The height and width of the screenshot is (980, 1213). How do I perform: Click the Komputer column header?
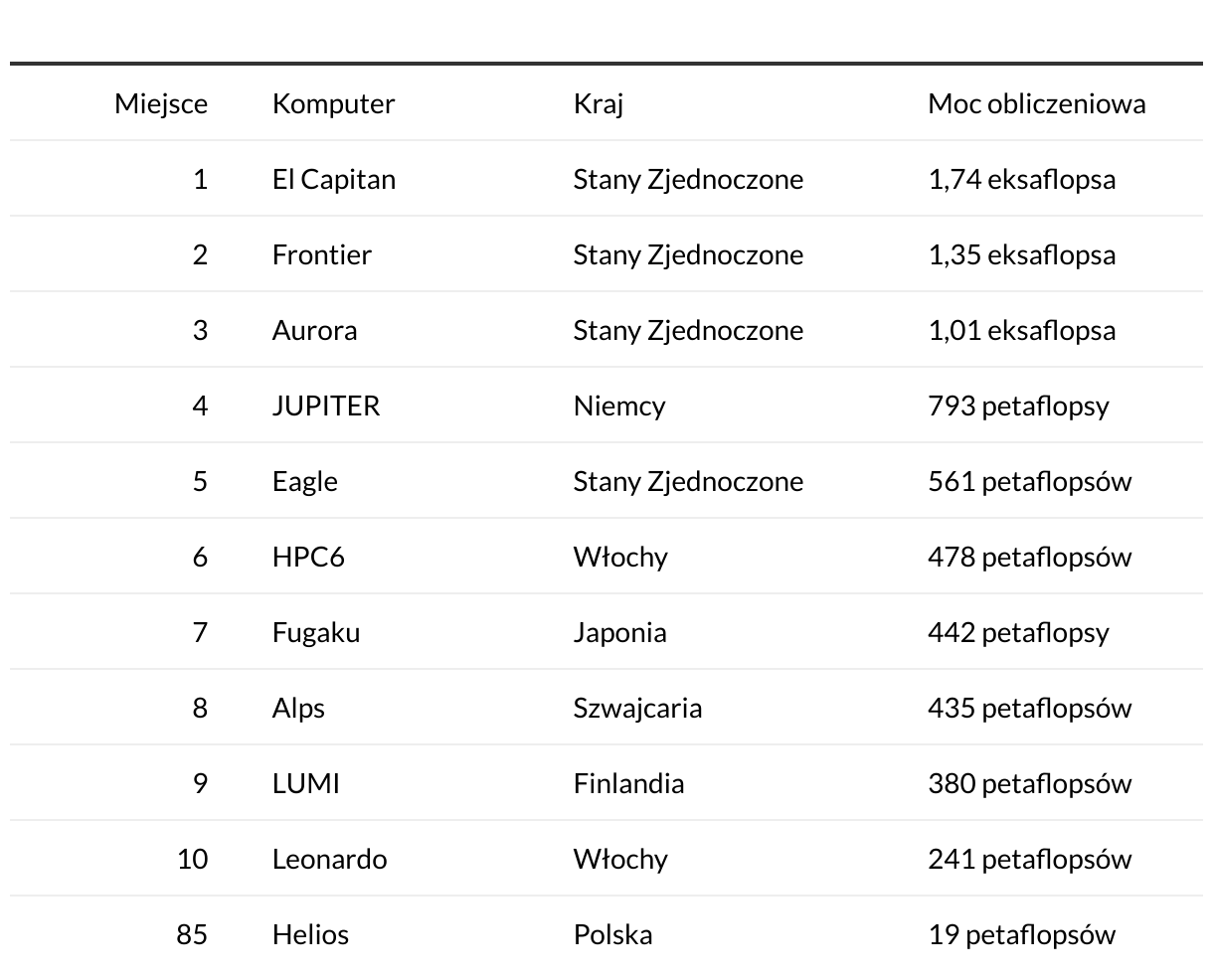[333, 103]
